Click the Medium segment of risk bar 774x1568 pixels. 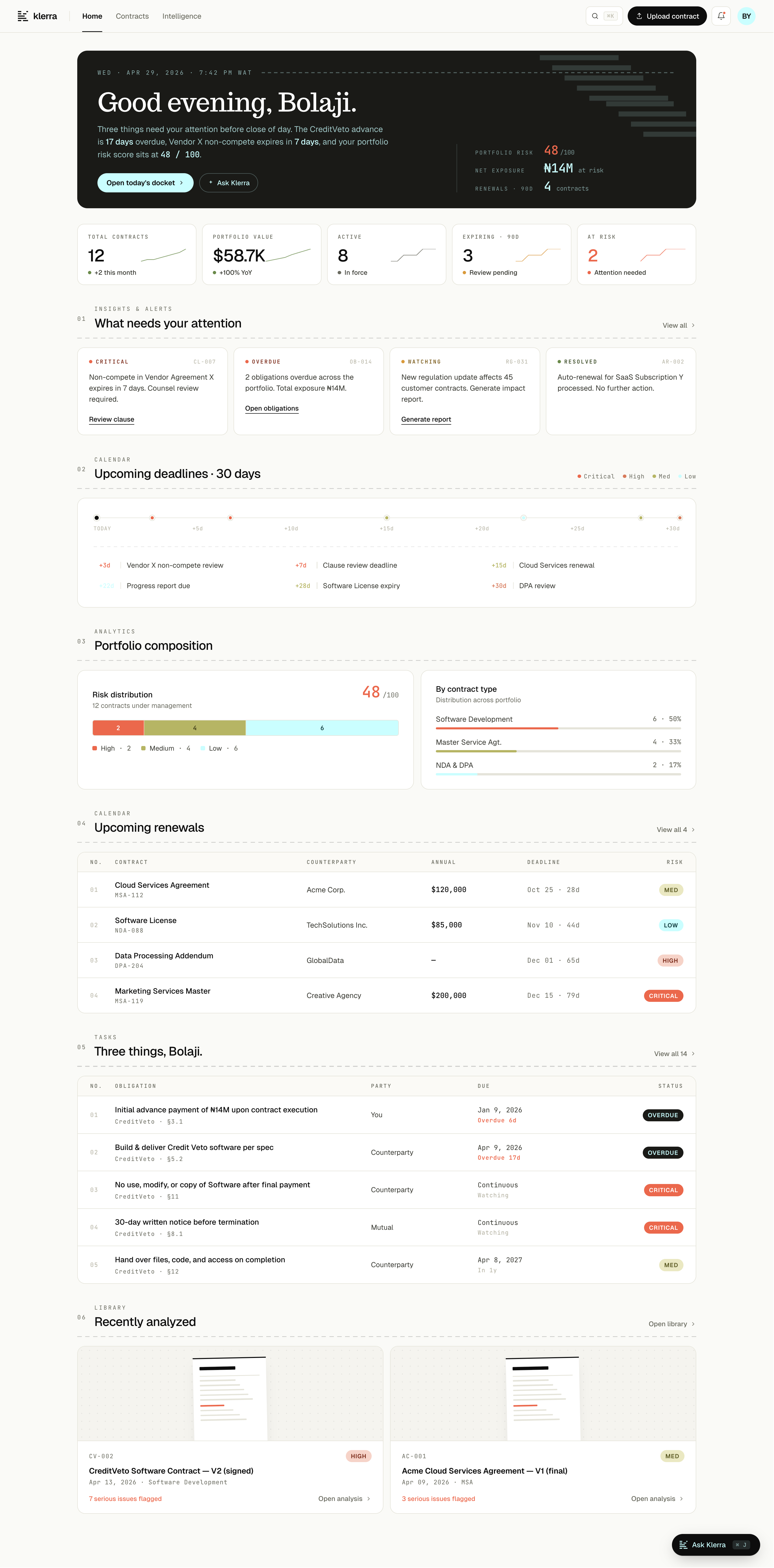195,728
